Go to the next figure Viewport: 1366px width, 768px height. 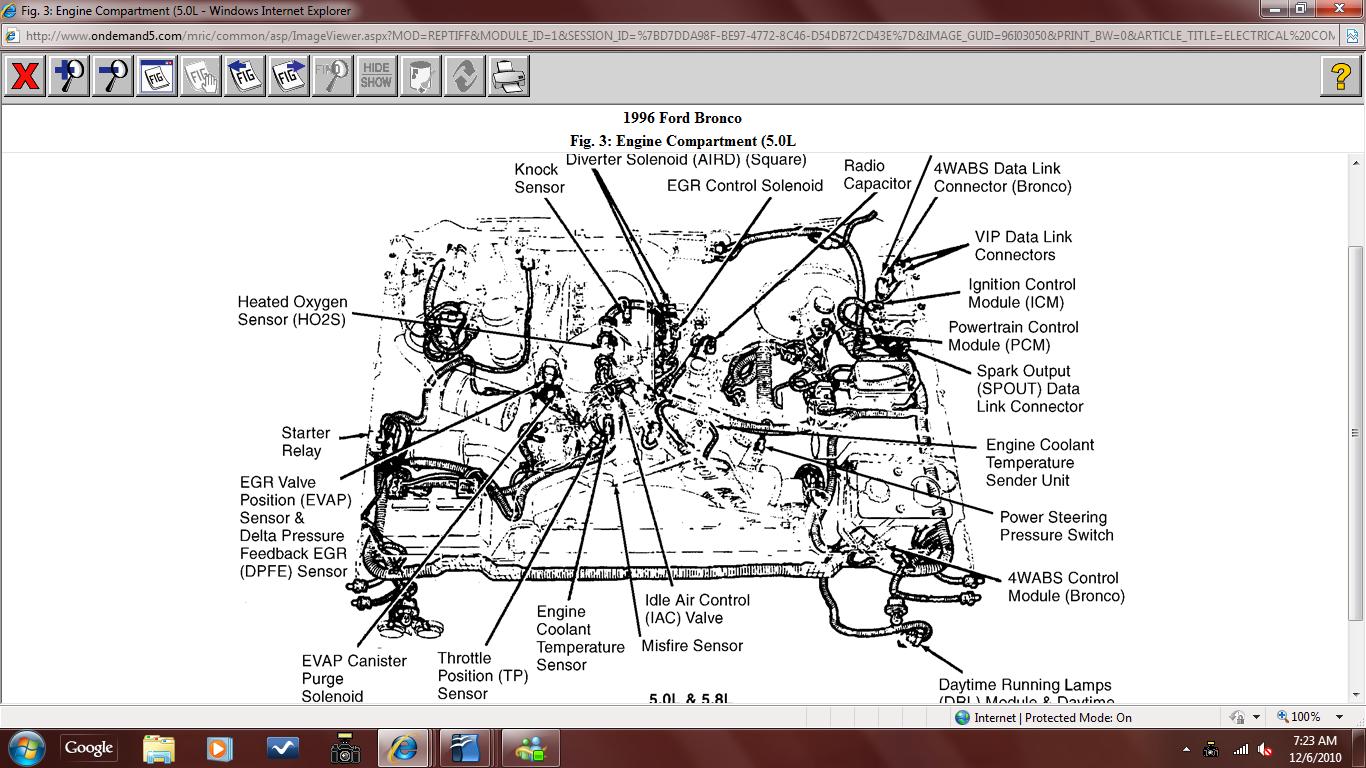(x=289, y=76)
